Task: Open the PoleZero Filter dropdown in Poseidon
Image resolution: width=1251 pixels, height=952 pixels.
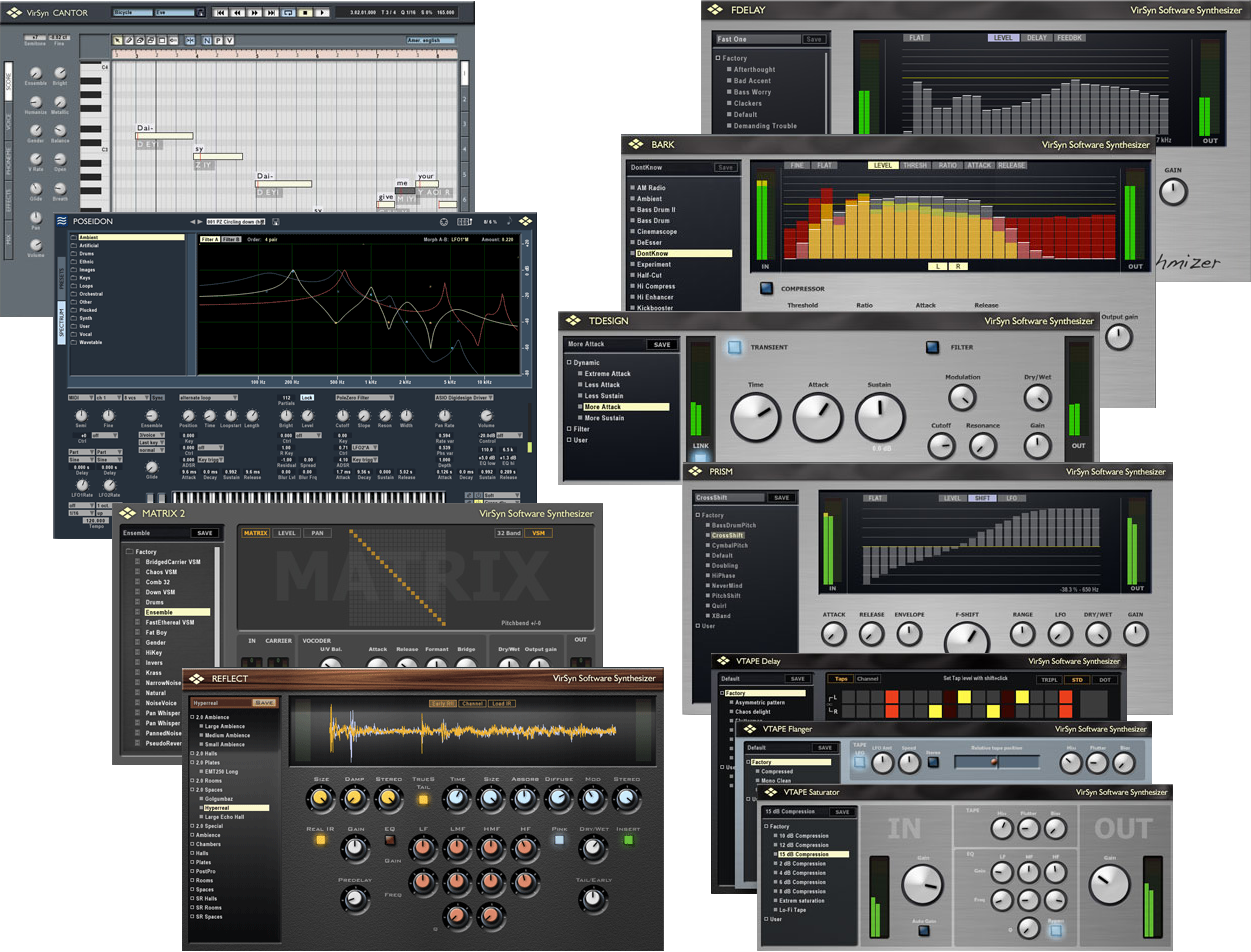Action: [x=364, y=398]
